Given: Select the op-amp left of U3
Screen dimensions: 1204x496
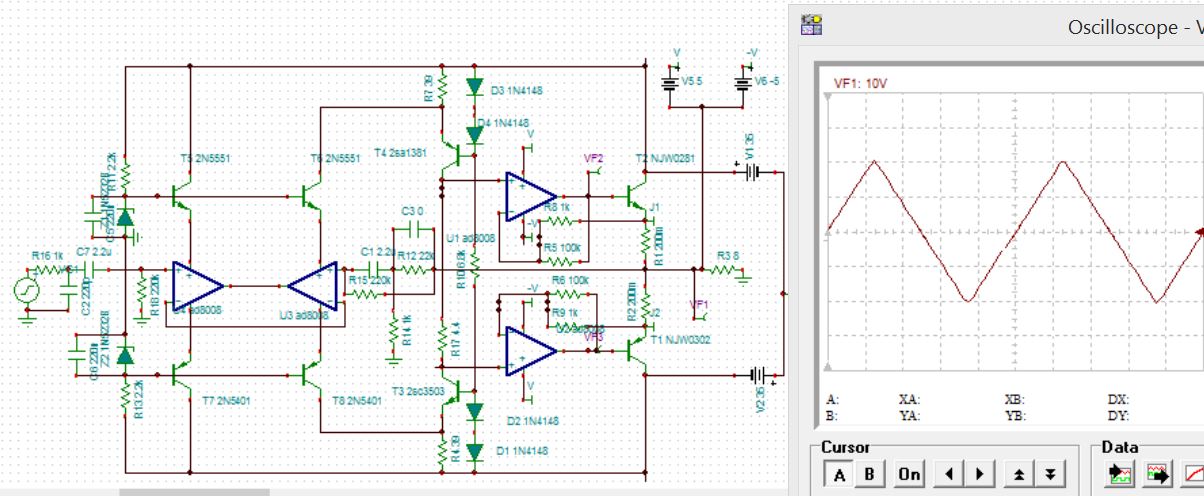Looking at the screenshot, I should [197, 287].
